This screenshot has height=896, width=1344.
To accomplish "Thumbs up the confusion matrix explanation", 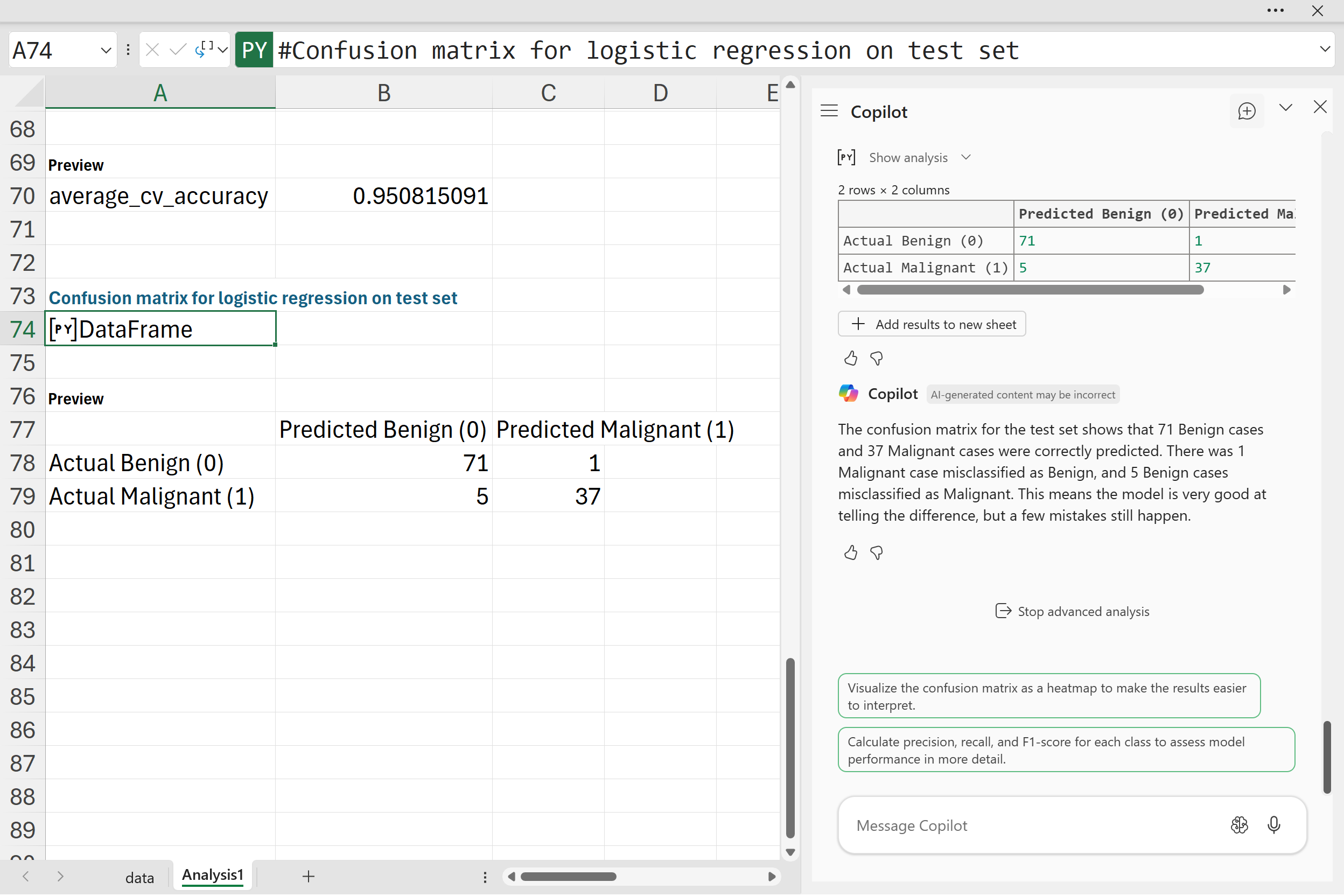I will click(850, 552).
